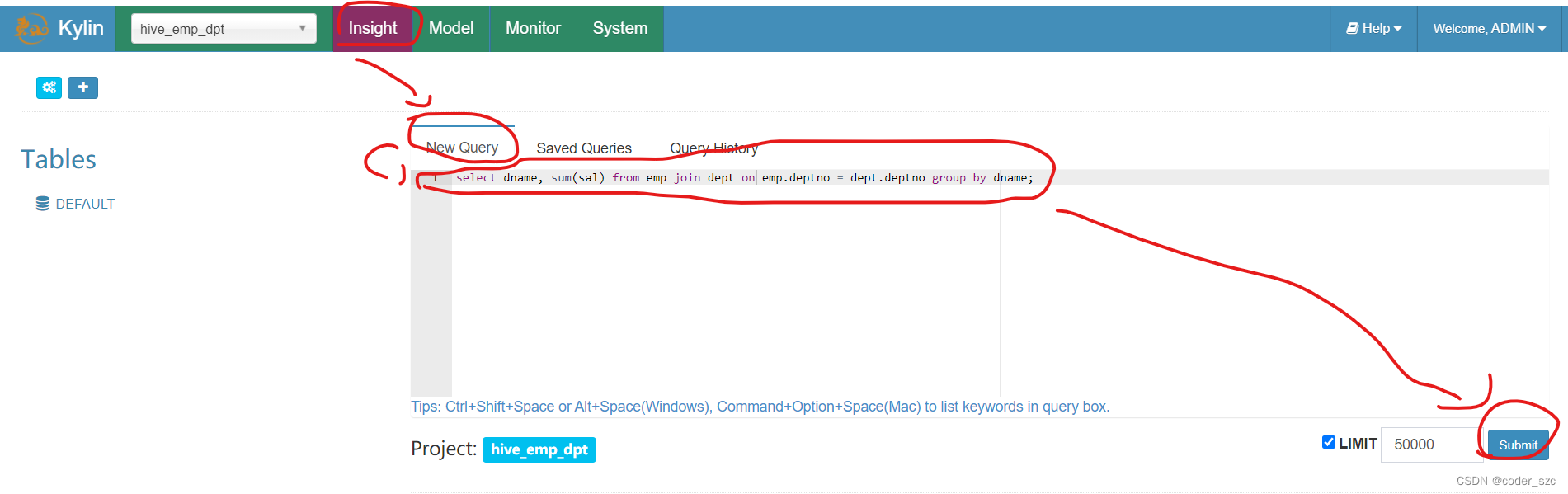Open the Welcome, ADMIN user menu
This screenshot has width=1568, height=494.
tap(1490, 28)
